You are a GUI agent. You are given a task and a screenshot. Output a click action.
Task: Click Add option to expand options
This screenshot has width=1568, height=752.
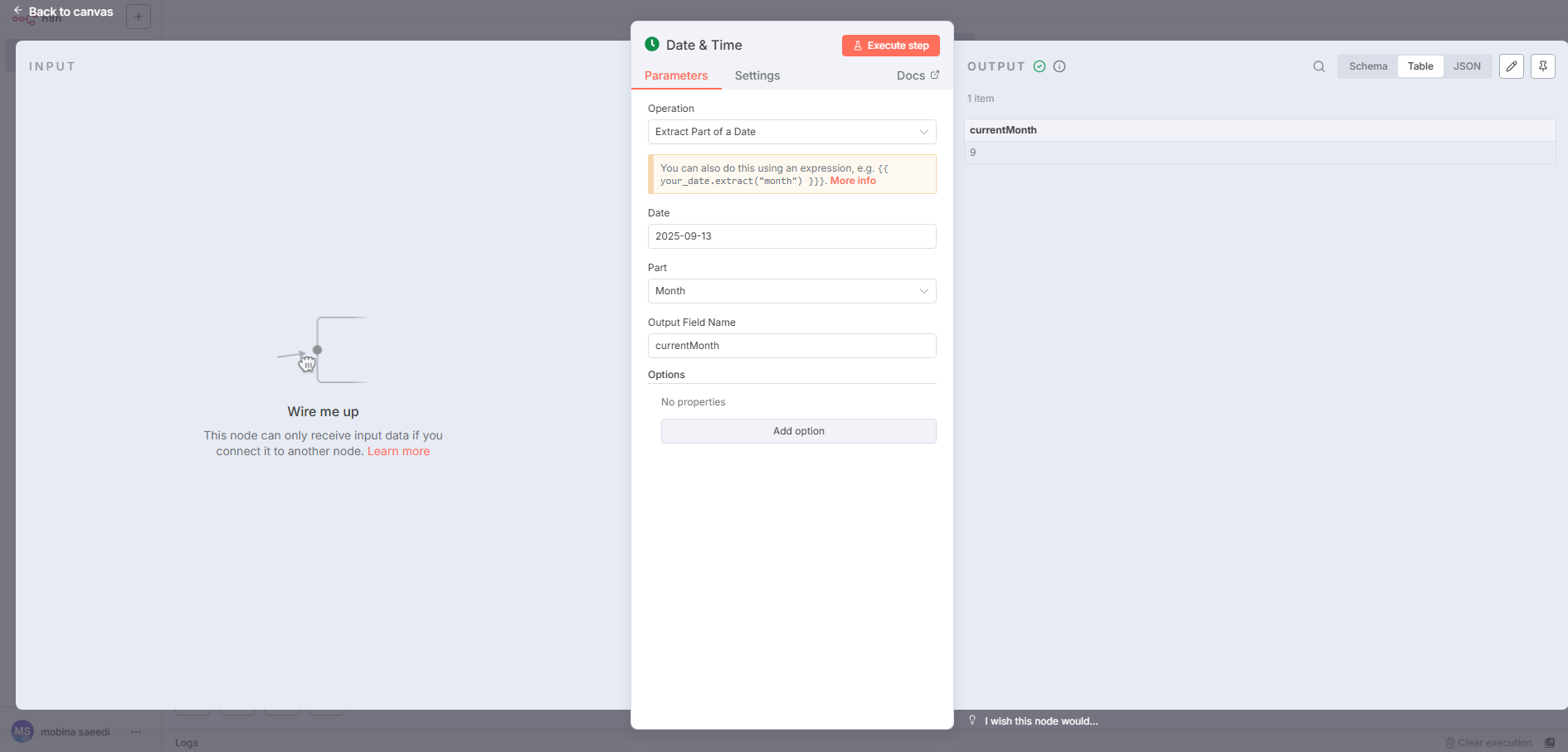tap(798, 431)
